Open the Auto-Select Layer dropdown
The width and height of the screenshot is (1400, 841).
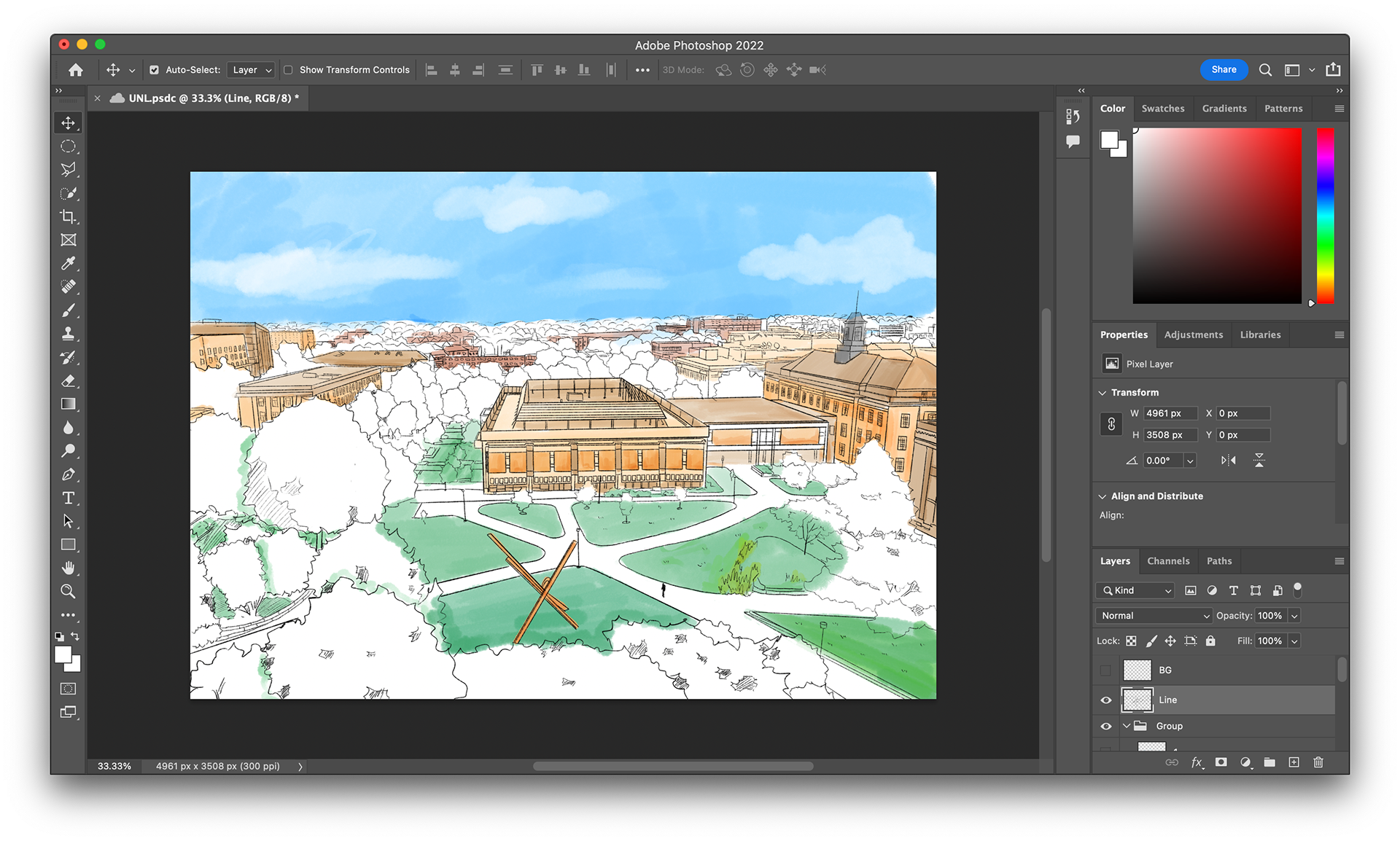pos(251,70)
